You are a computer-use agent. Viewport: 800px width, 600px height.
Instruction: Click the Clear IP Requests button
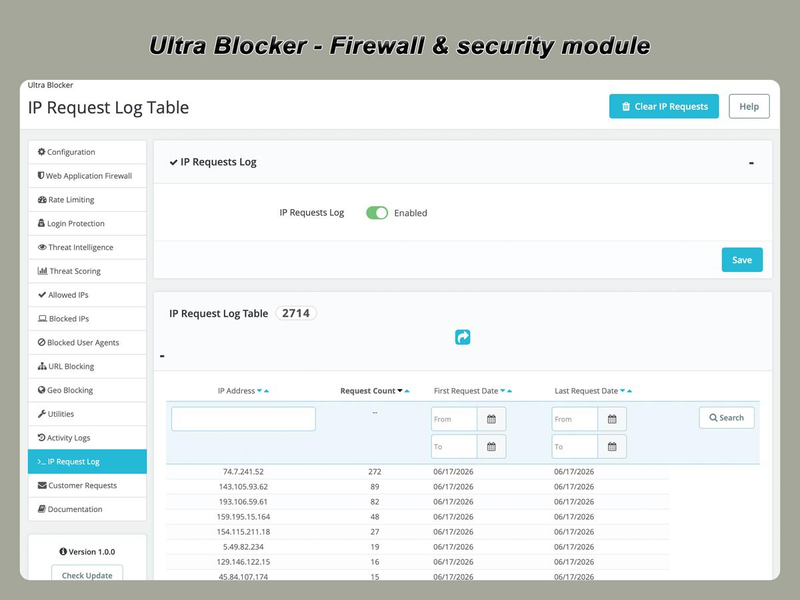click(664, 106)
